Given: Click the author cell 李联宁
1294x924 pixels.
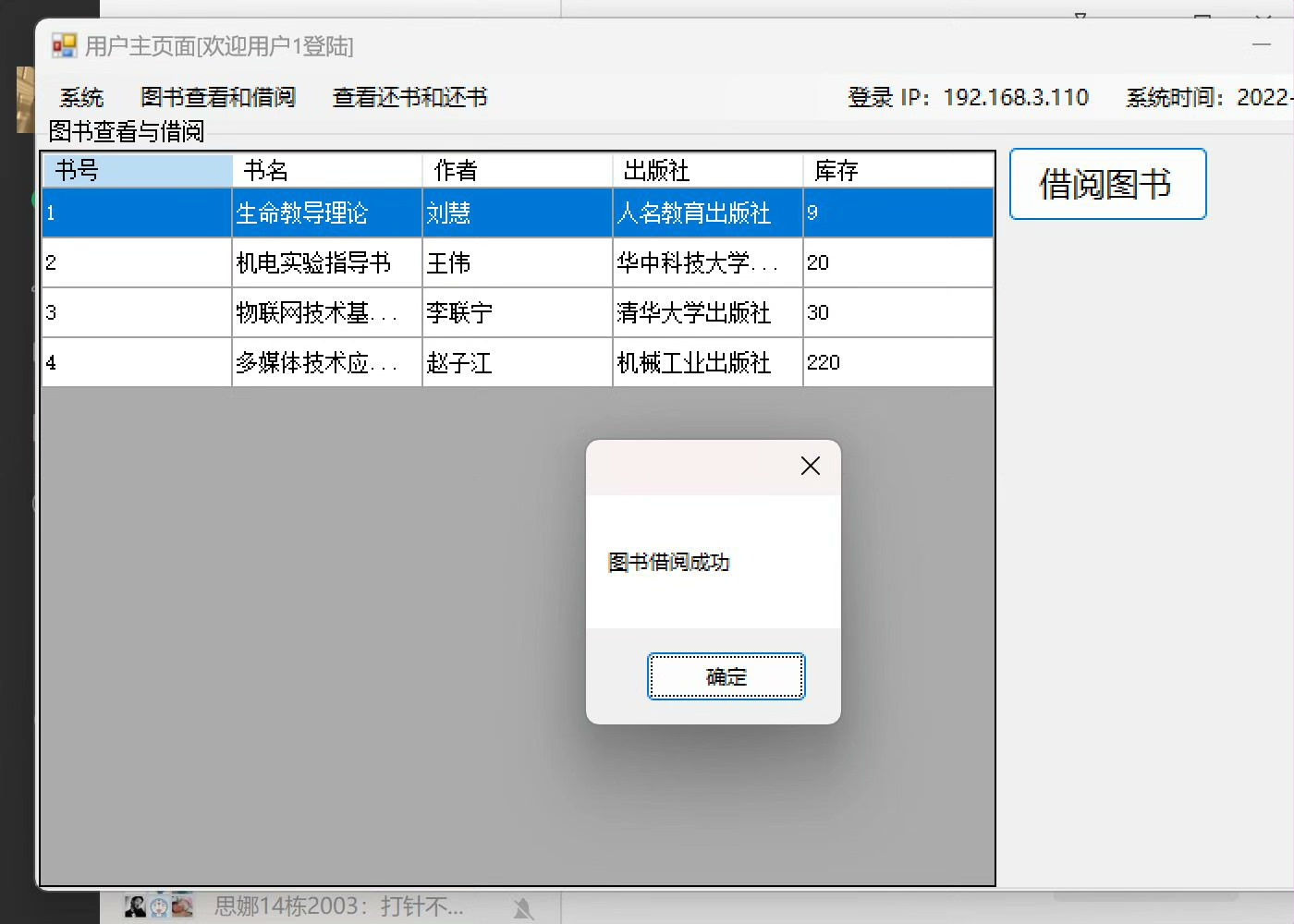Looking at the screenshot, I should click(518, 313).
